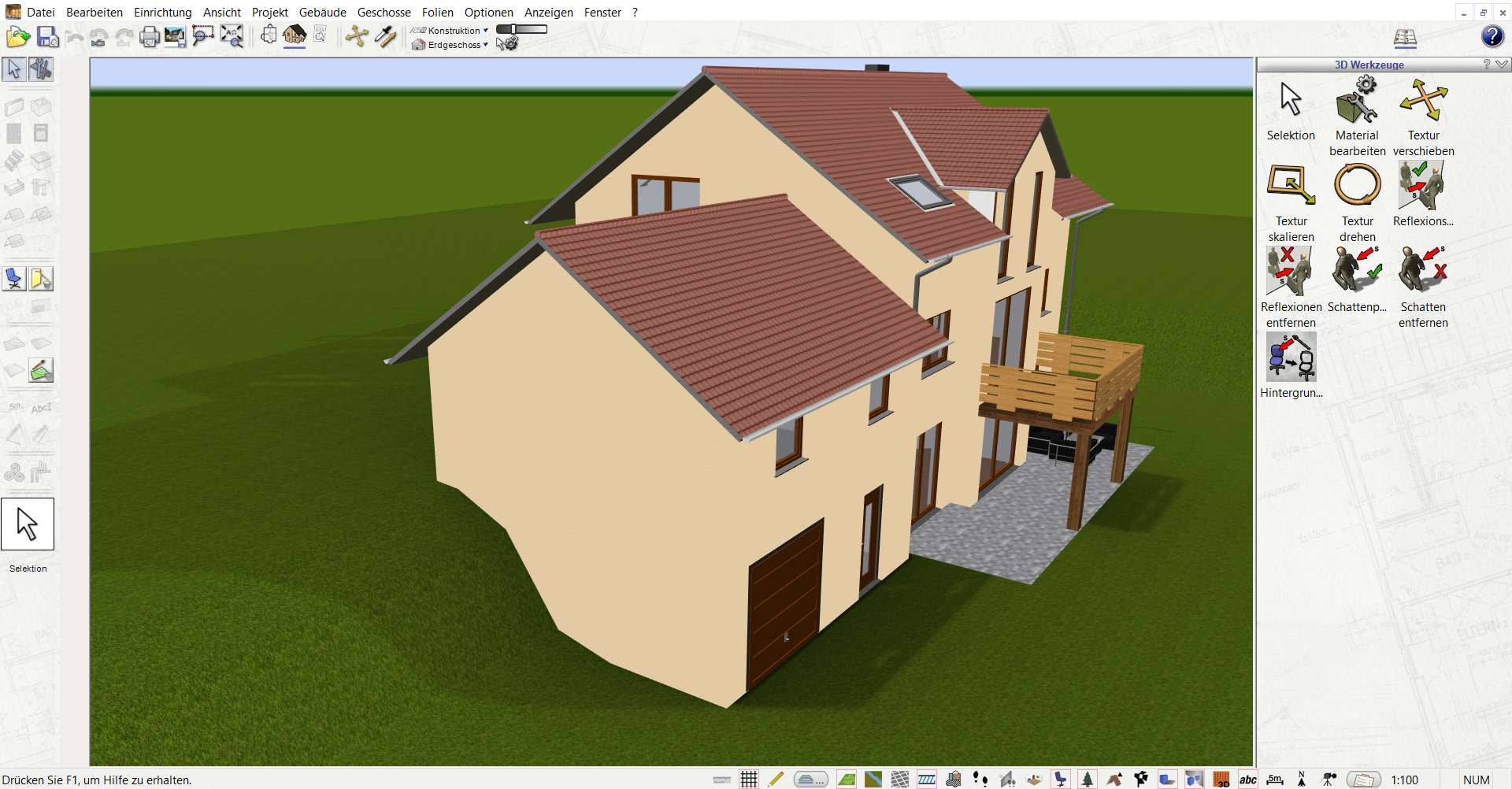Open the Projekt menu
Viewport: 1512px width, 789px height.
(270, 13)
